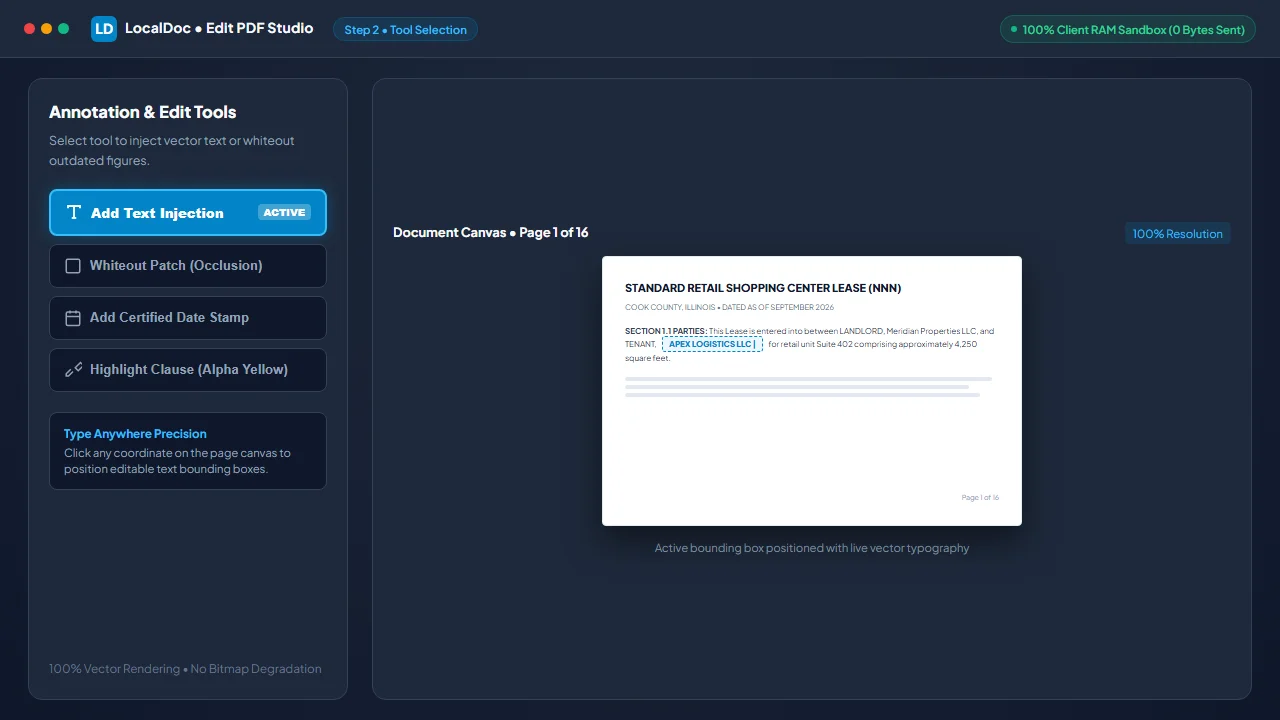The width and height of the screenshot is (1280, 720).
Task: Click "Document Canvas • Page 1 of 16" label
Action: pos(491,233)
